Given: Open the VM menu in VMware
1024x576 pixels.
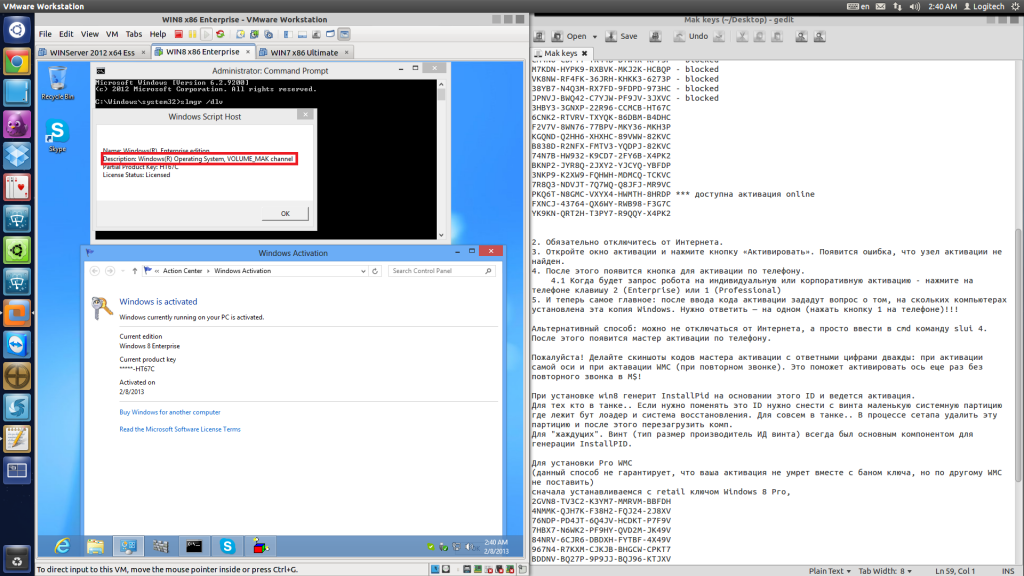Looking at the screenshot, I should (111, 34).
